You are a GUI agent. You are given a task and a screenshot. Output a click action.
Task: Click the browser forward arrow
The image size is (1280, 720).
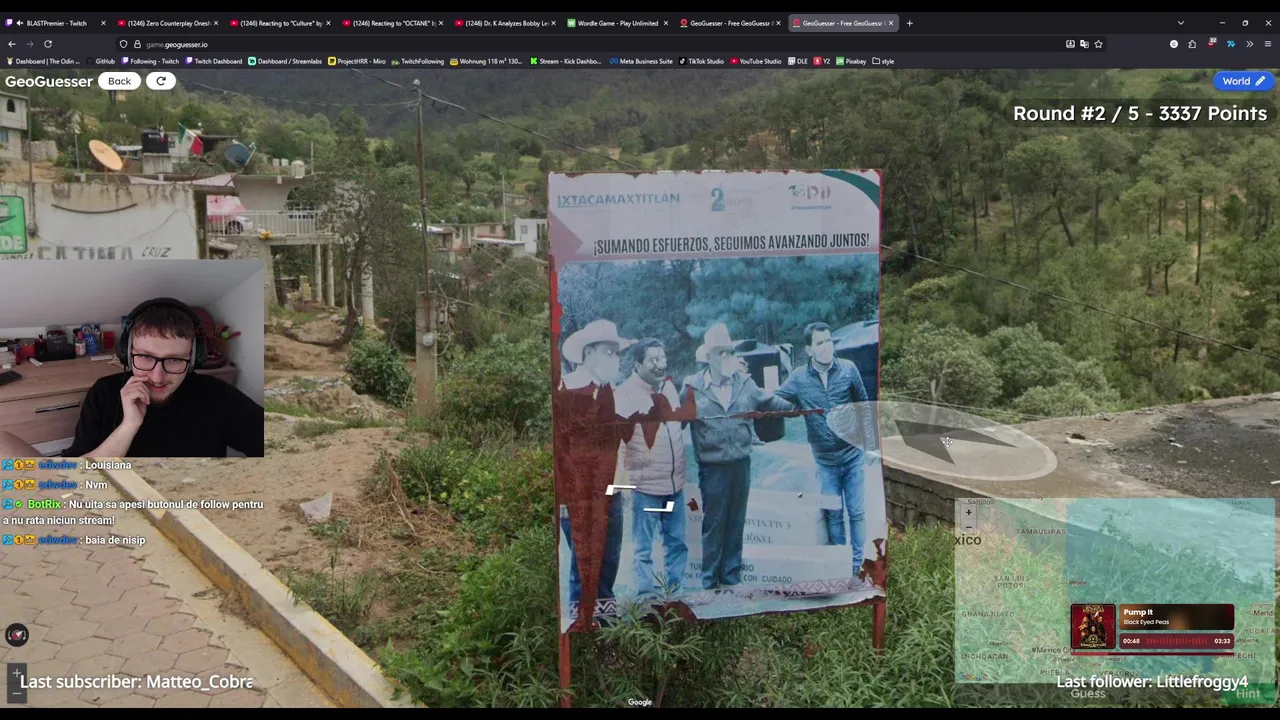tap(29, 44)
